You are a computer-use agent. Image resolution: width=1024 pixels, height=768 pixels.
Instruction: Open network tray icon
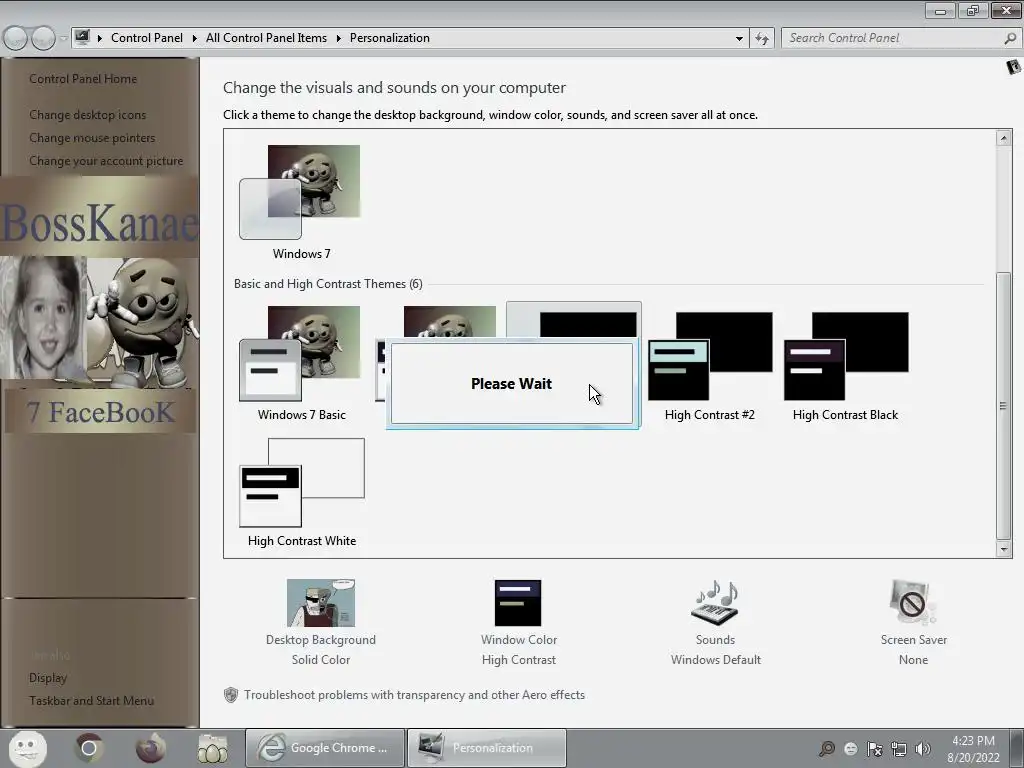click(x=899, y=748)
